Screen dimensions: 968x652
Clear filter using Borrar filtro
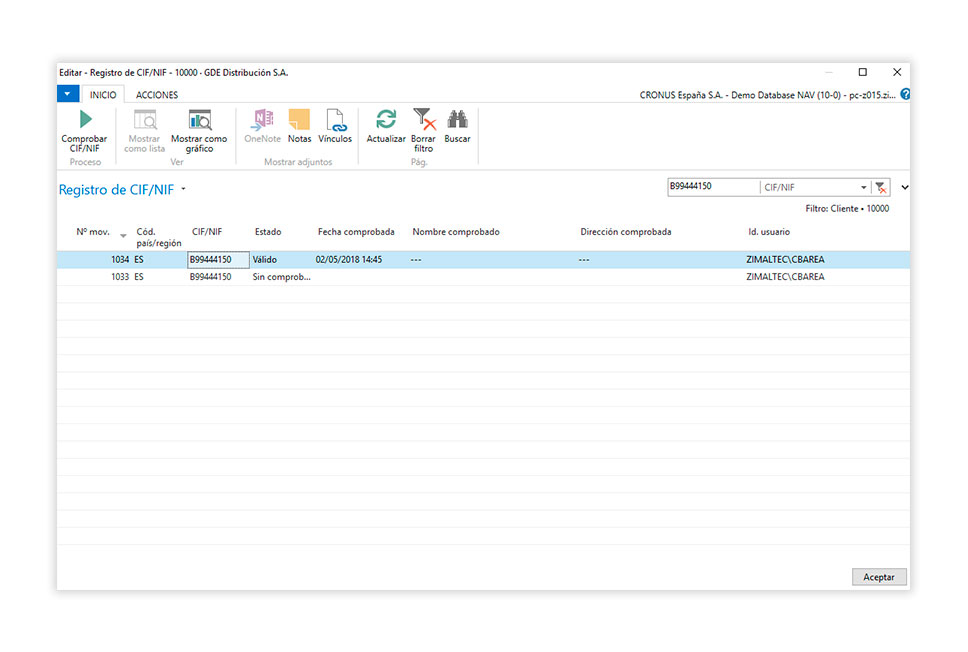coord(424,121)
